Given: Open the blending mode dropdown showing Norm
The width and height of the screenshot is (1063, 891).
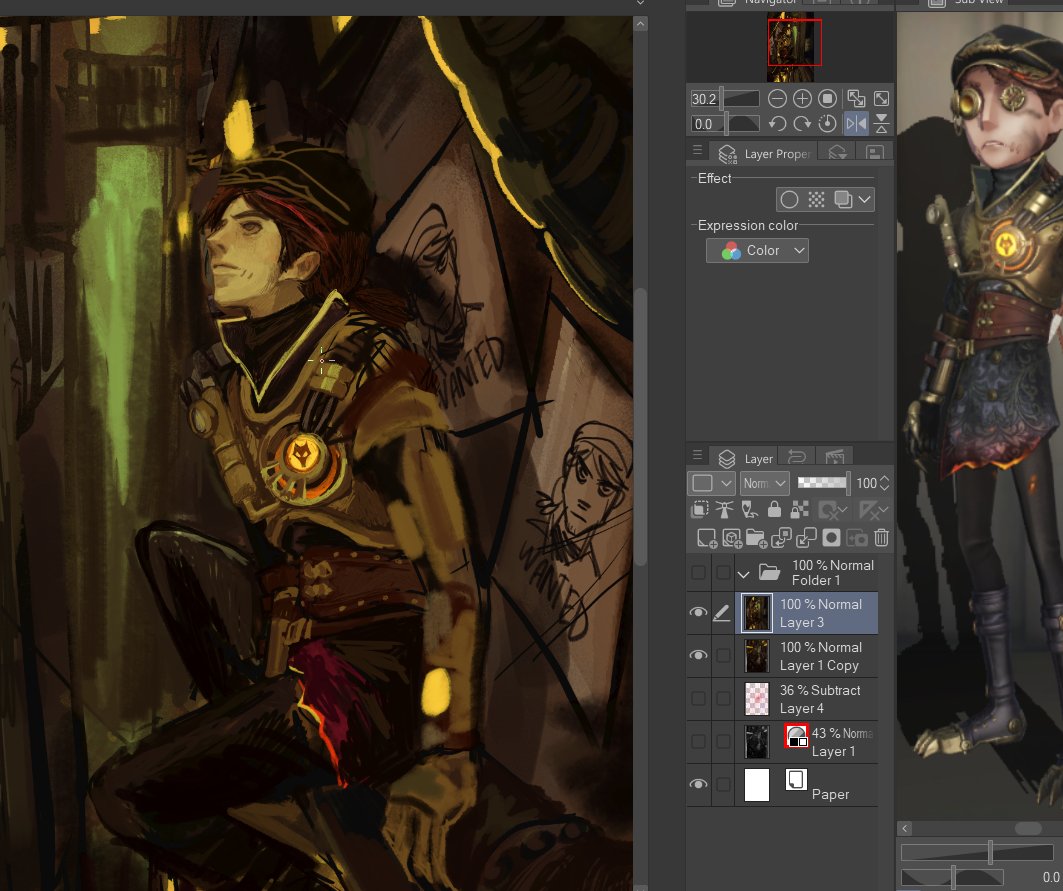Looking at the screenshot, I should (x=765, y=483).
